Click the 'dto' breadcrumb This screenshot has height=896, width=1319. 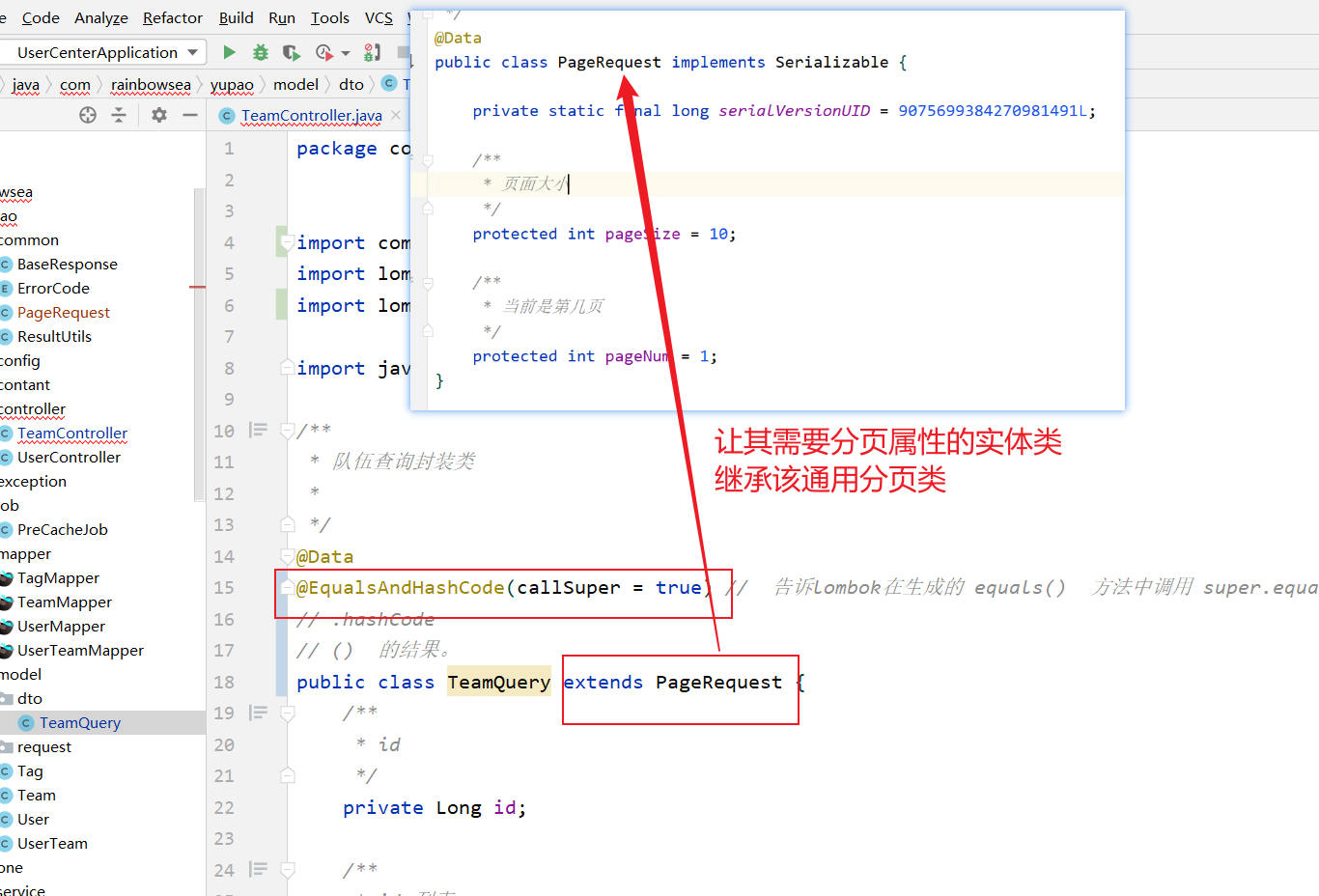[x=351, y=84]
